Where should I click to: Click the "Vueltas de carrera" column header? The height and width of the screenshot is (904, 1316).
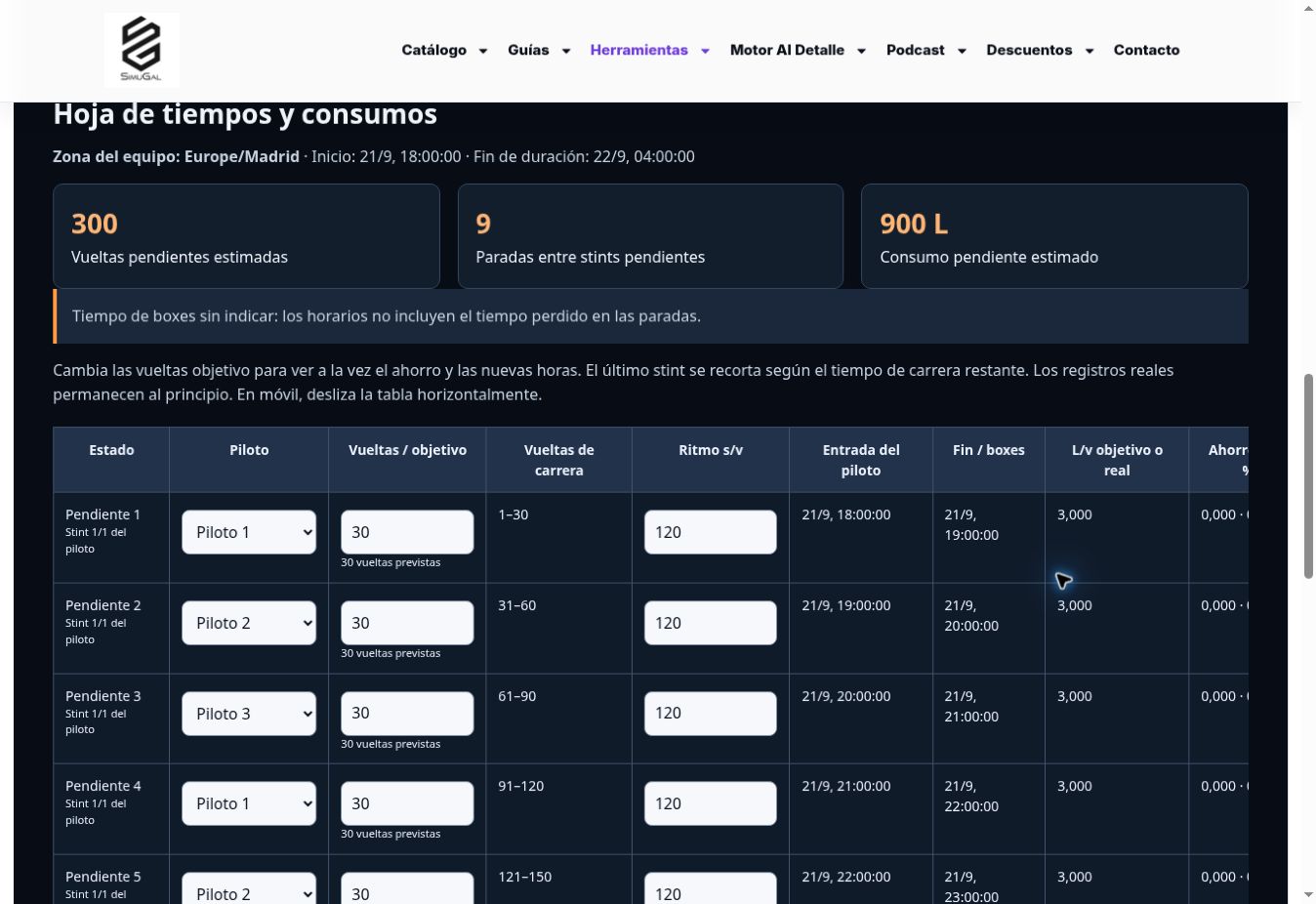(x=559, y=460)
